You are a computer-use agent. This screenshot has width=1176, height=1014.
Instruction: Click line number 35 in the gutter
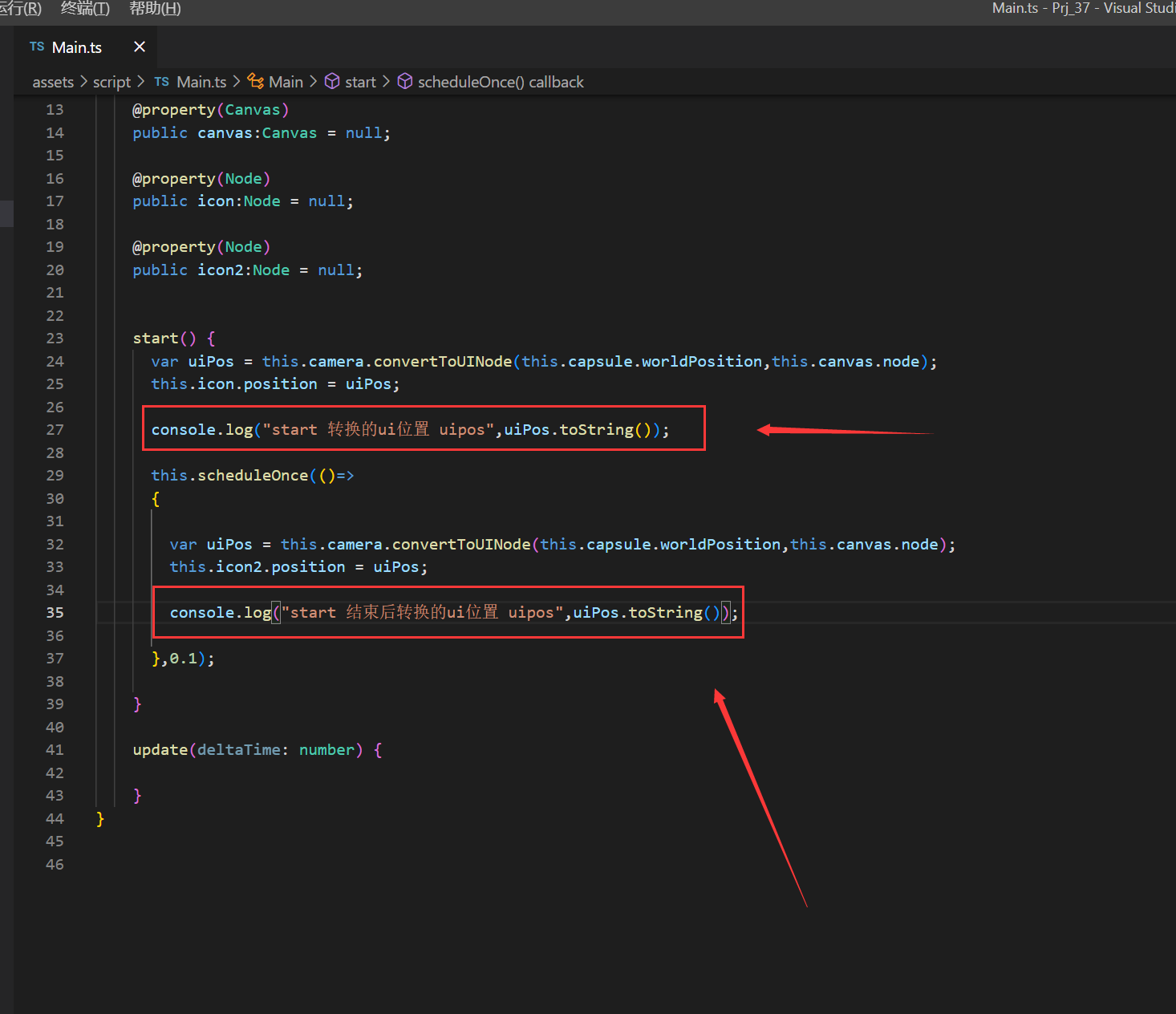coord(55,613)
